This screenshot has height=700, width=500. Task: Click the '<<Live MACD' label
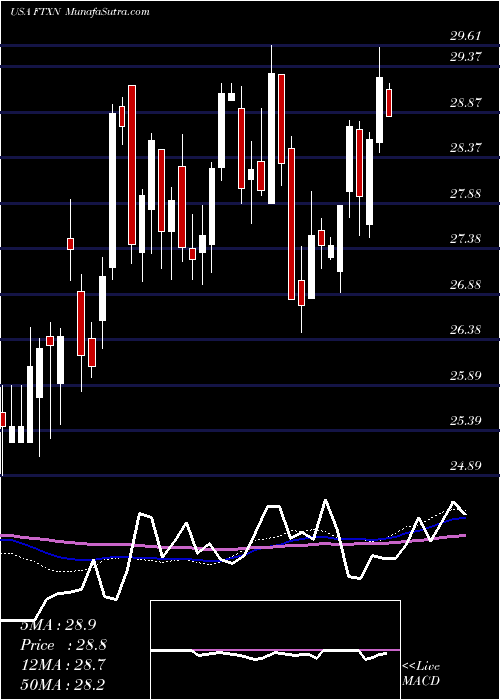point(421,674)
